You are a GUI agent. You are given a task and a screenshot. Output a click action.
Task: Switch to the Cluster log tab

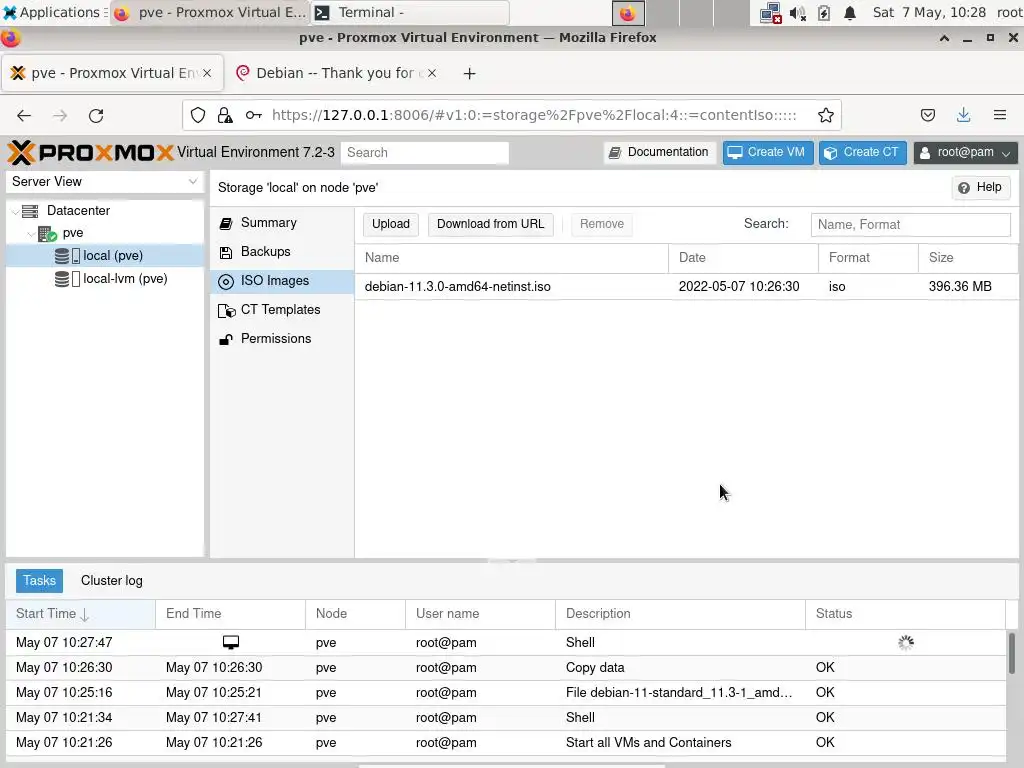(112, 581)
